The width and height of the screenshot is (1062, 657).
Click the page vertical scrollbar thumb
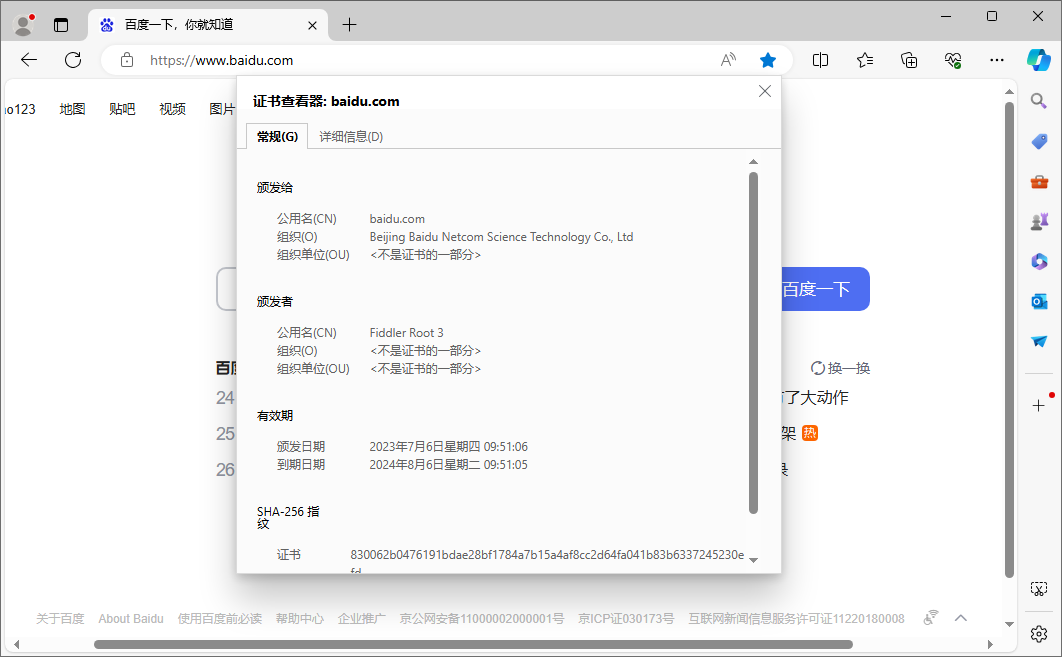pos(1009,340)
